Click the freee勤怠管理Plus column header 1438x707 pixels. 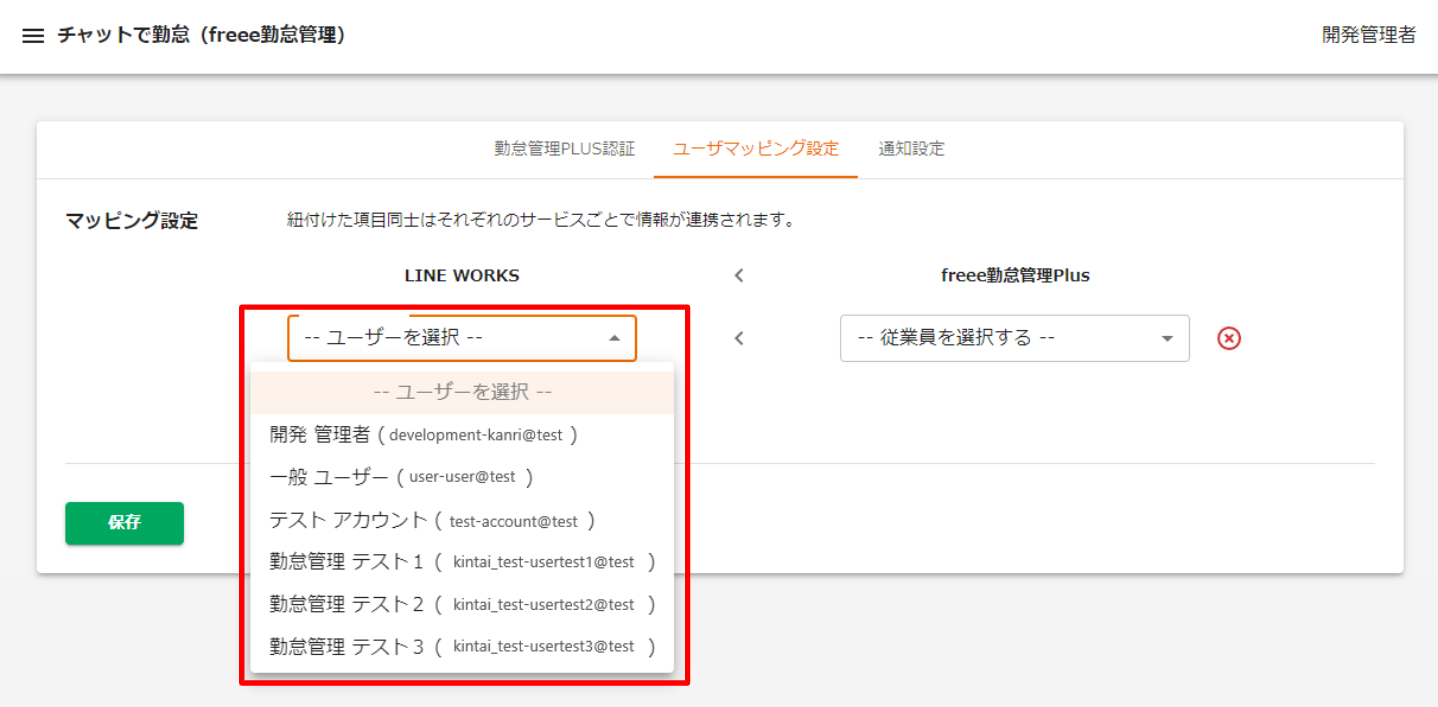coord(1015,276)
